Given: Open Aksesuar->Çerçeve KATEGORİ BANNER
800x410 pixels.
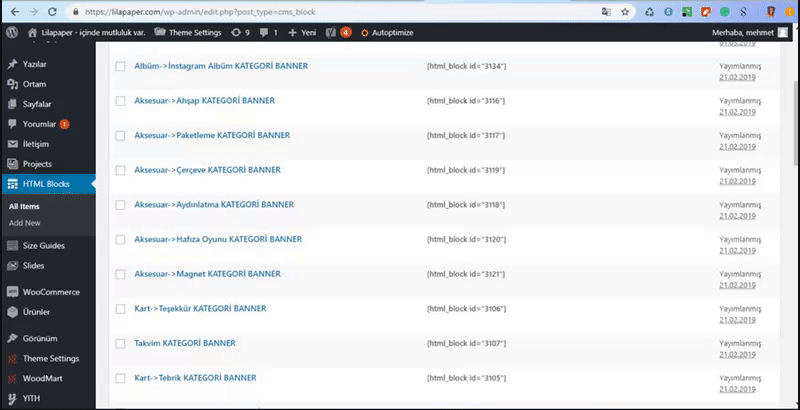Looking at the screenshot, I should pyautogui.click(x=208, y=170).
